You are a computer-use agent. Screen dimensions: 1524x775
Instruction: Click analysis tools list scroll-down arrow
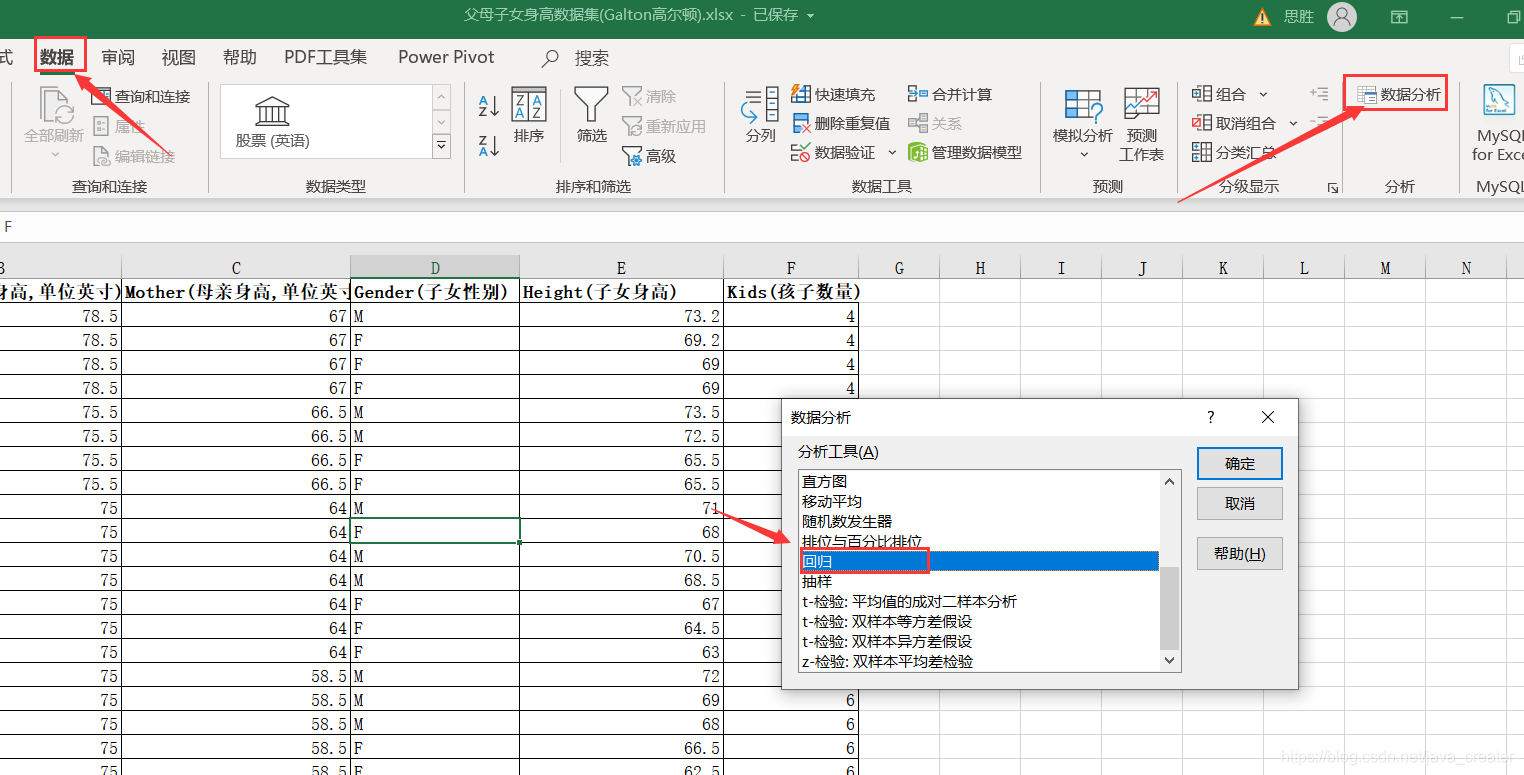coord(1170,660)
